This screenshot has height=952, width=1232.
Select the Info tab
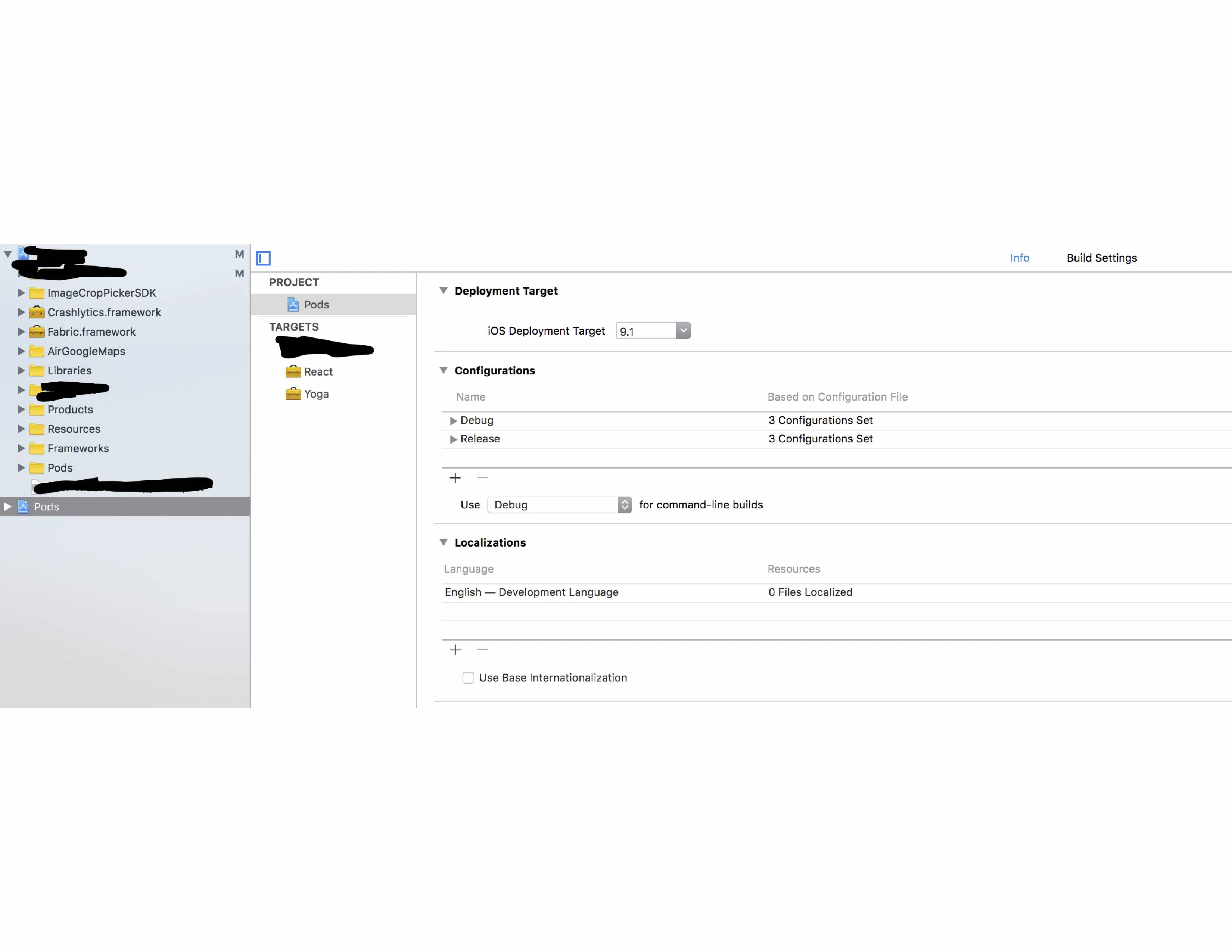click(x=1019, y=258)
